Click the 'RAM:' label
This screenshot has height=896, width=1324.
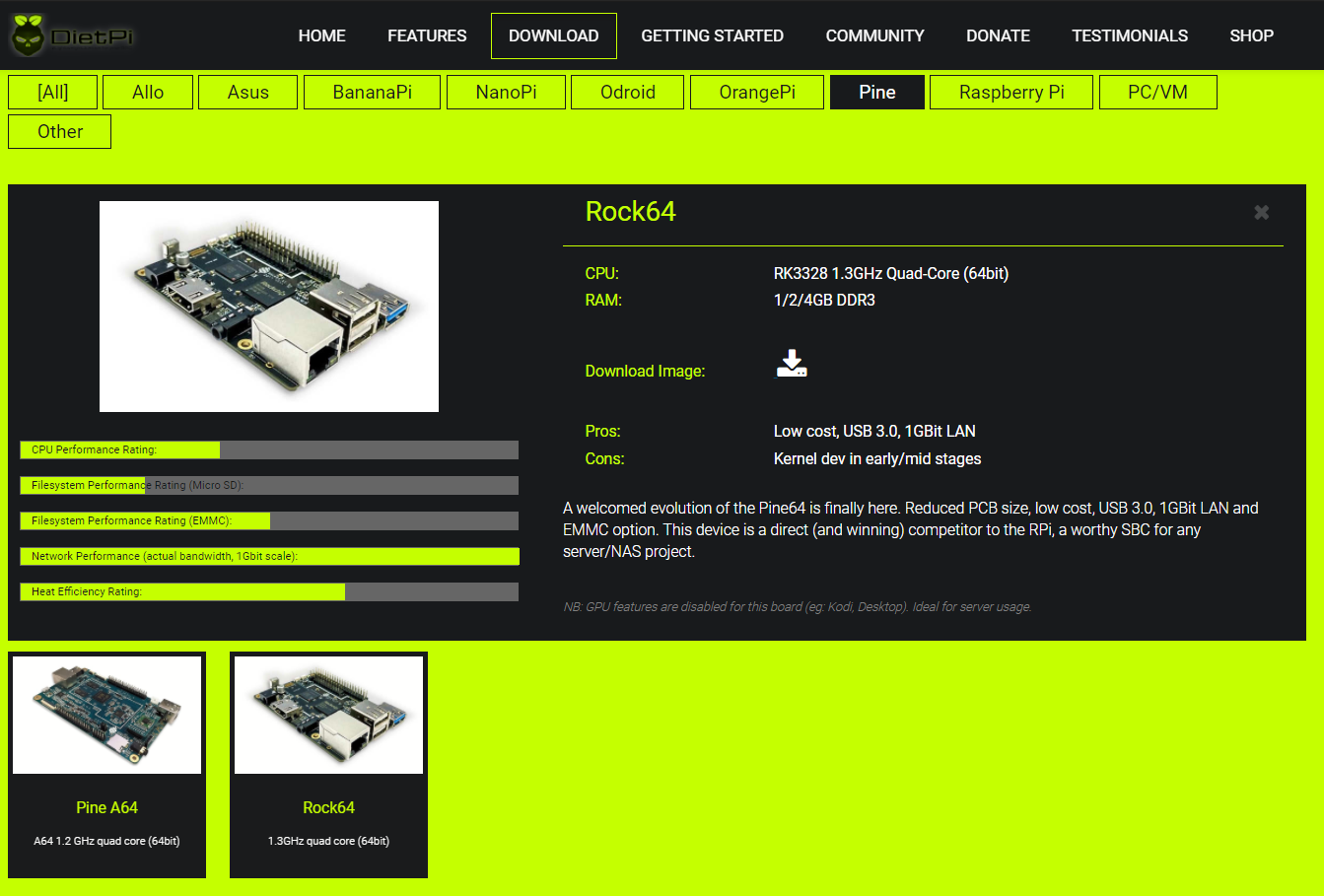603,300
